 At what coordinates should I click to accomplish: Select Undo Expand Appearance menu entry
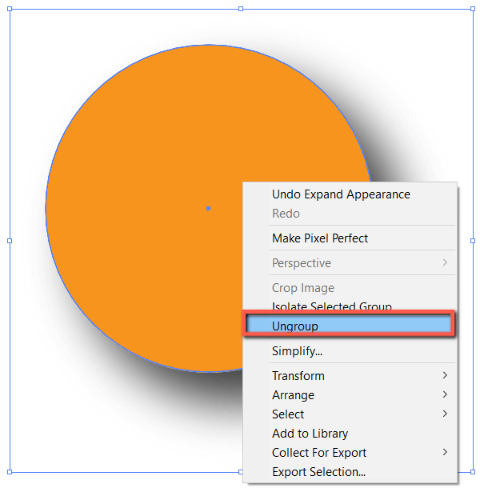click(341, 194)
